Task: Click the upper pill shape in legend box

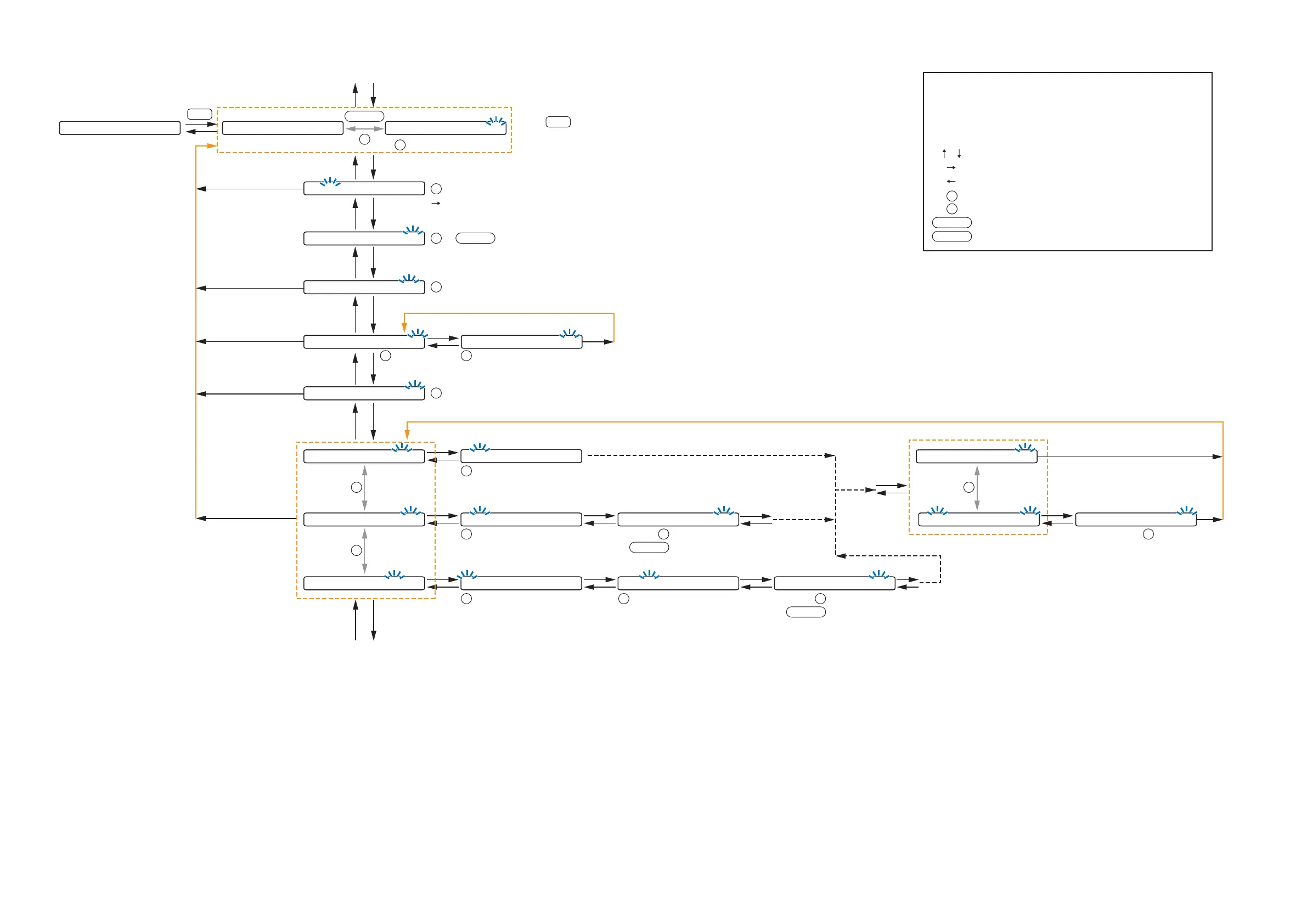Action: point(952,223)
